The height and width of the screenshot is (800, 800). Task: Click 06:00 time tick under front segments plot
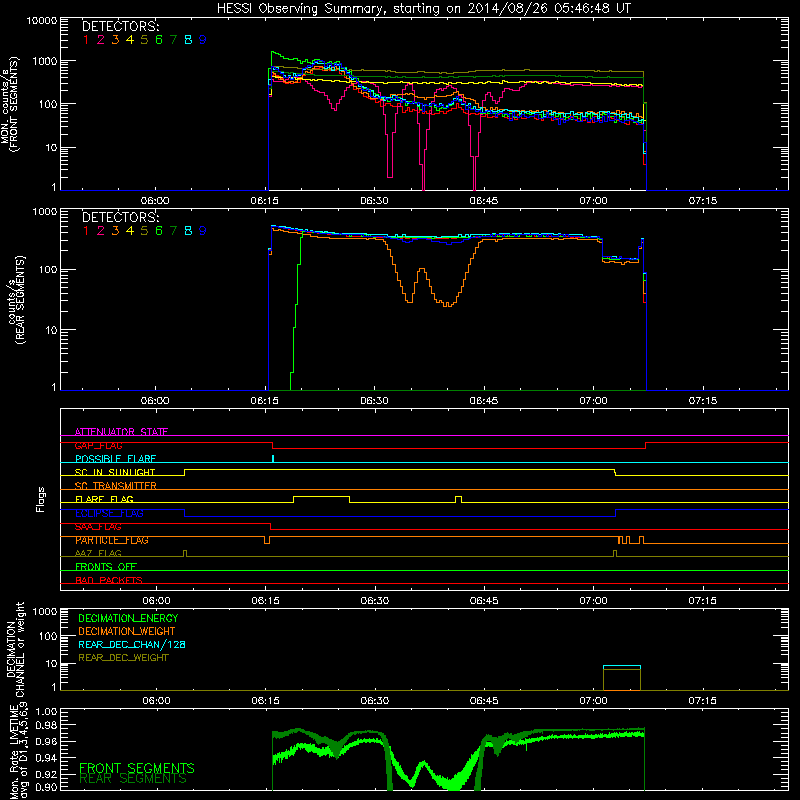(x=155, y=201)
